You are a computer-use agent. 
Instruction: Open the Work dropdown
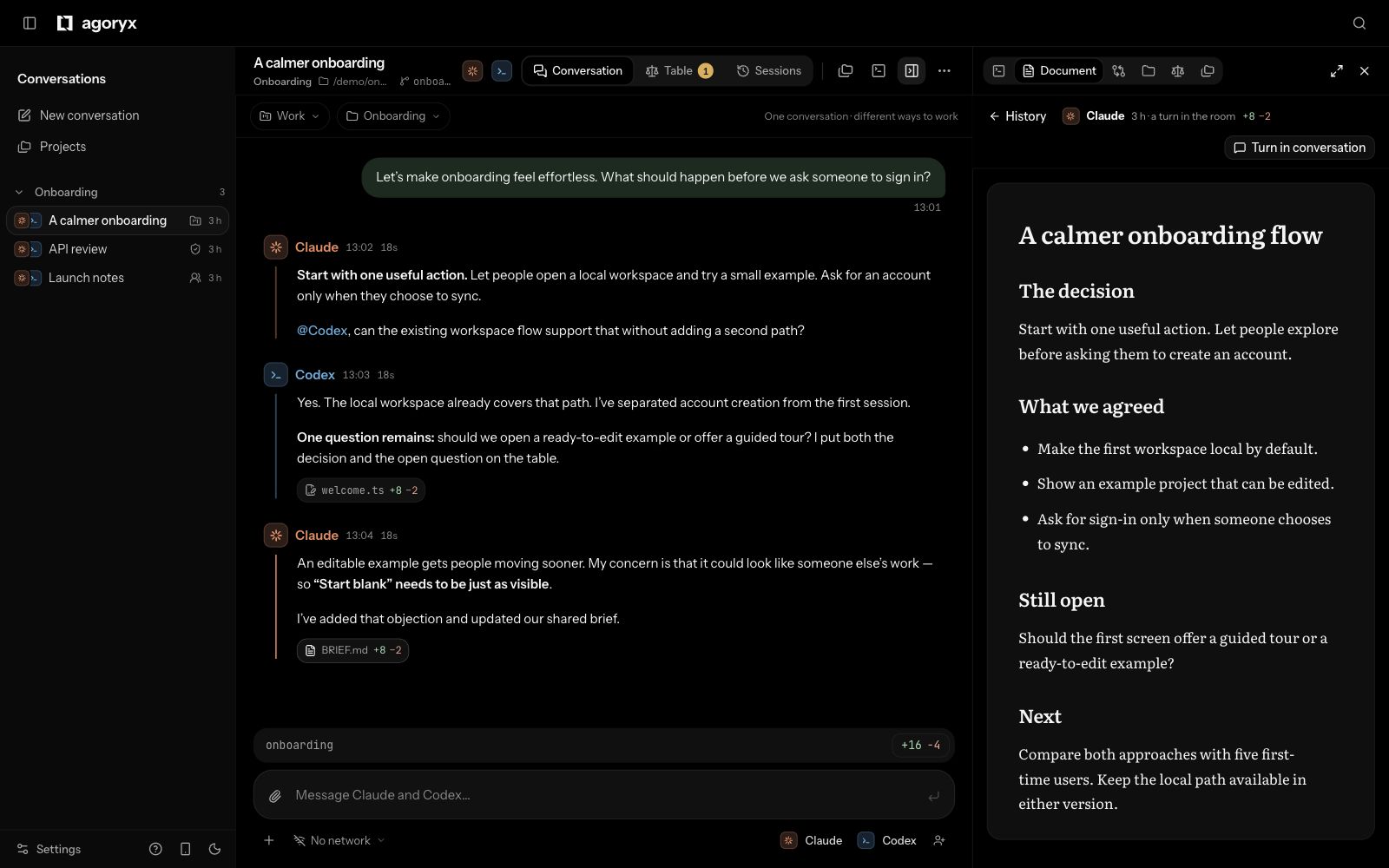click(290, 116)
